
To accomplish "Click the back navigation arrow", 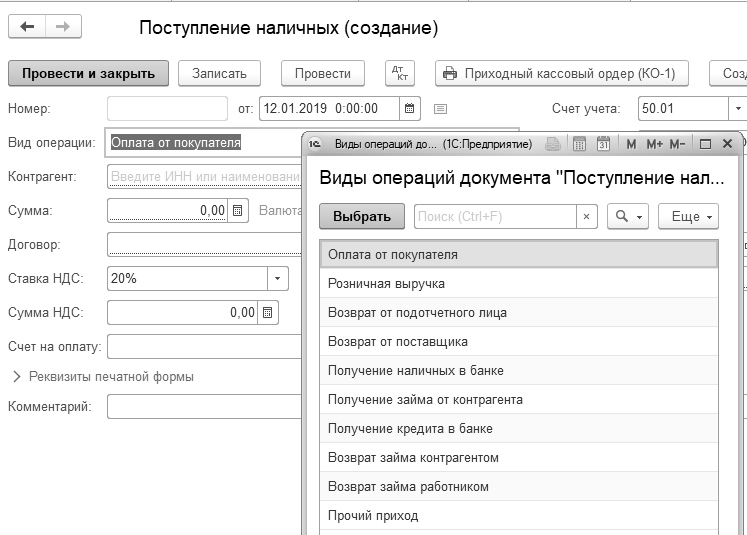I will click(27, 27).
